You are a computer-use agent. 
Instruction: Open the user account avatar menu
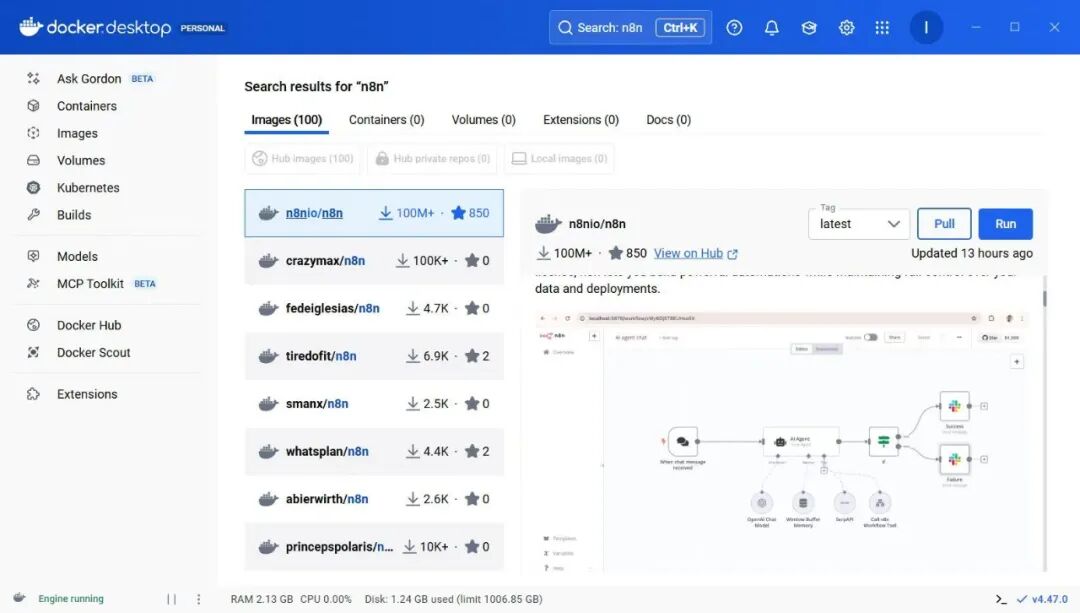926,28
